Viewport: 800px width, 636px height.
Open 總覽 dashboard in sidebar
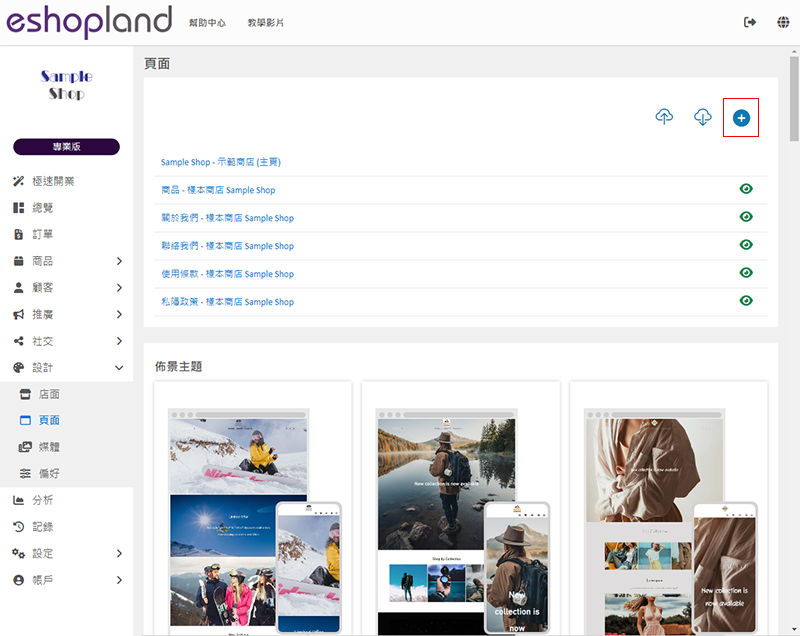43,208
